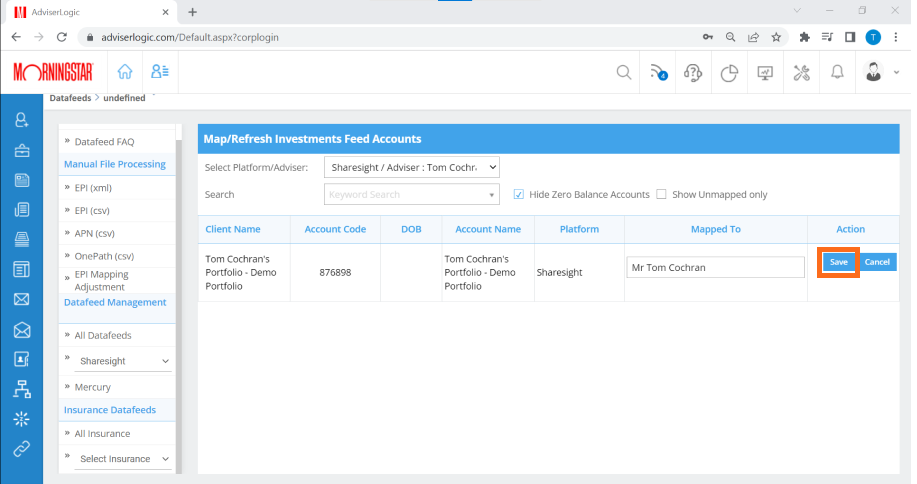
Task: Click the news page sidebar icon
Action: [22, 180]
